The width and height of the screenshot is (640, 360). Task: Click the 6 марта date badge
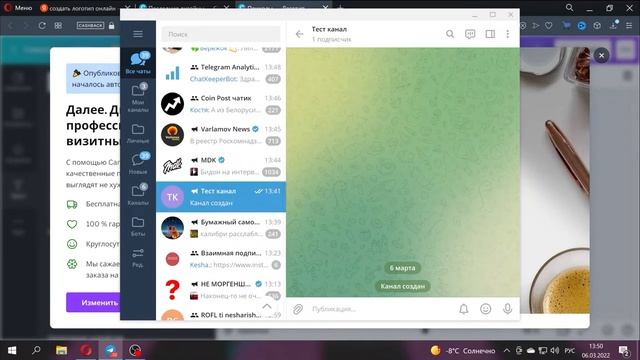(402, 268)
